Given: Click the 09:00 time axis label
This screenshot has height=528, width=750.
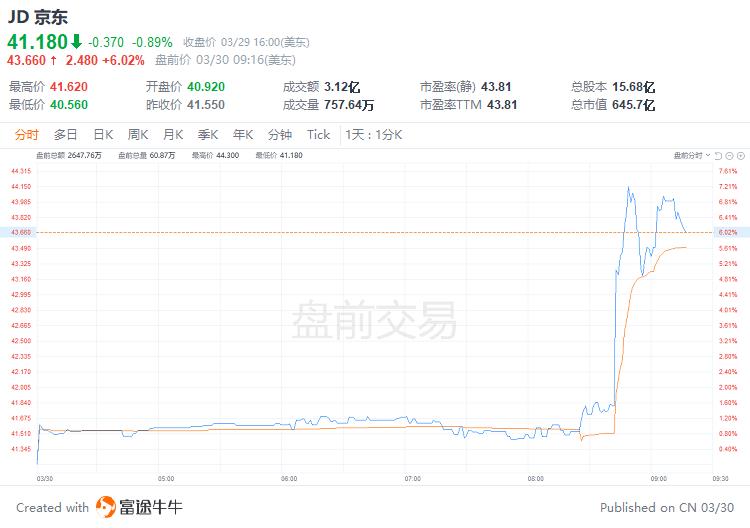Looking at the screenshot, I should (658, 479).
